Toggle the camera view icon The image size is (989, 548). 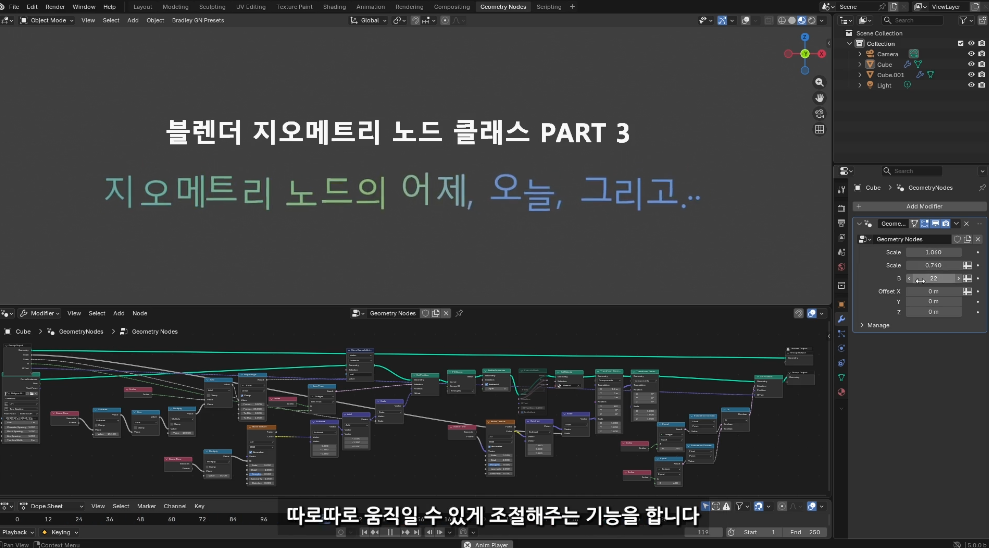819,114
